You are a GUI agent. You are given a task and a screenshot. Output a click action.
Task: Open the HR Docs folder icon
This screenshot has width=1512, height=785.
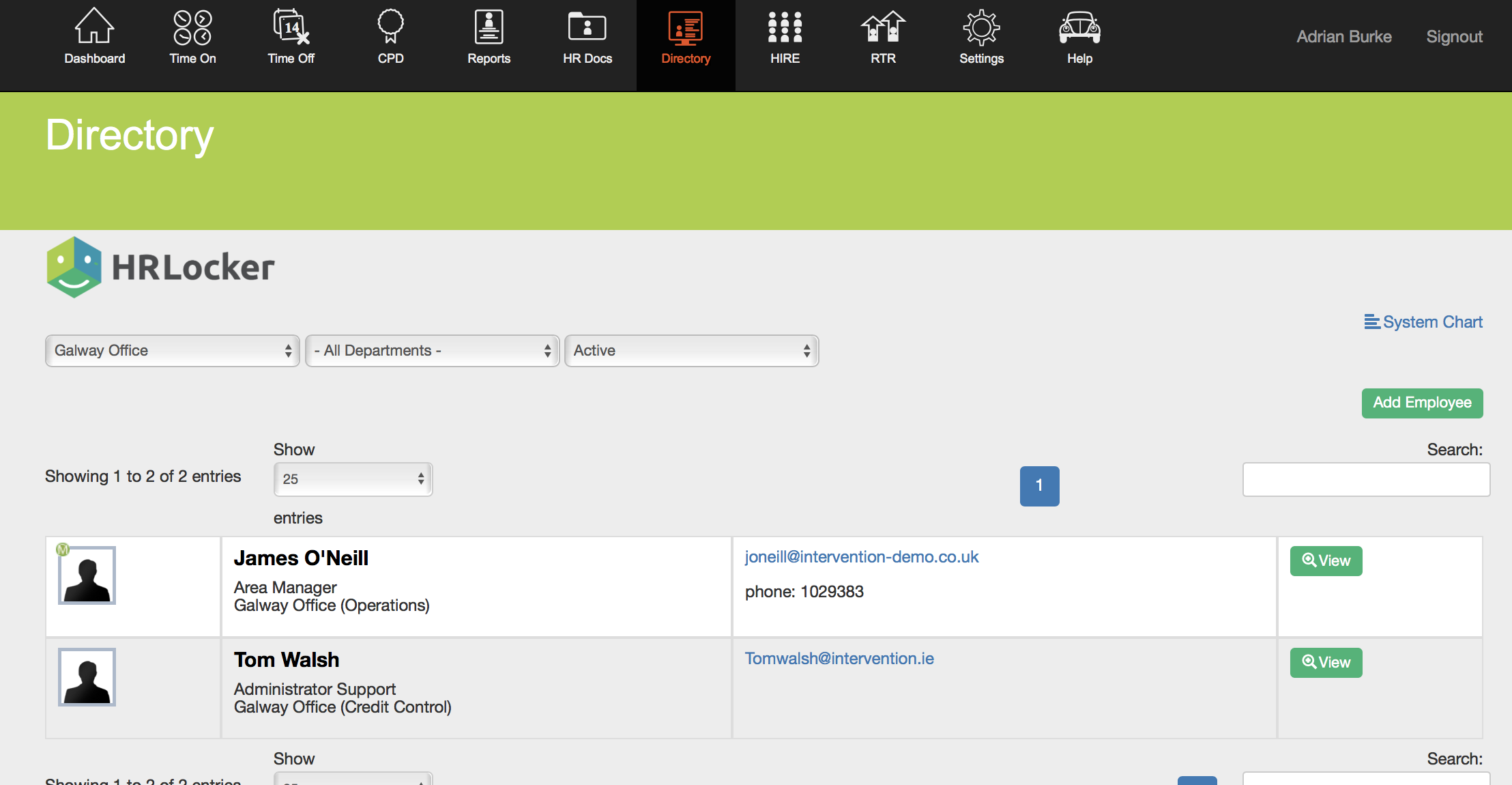pos(587,27)
